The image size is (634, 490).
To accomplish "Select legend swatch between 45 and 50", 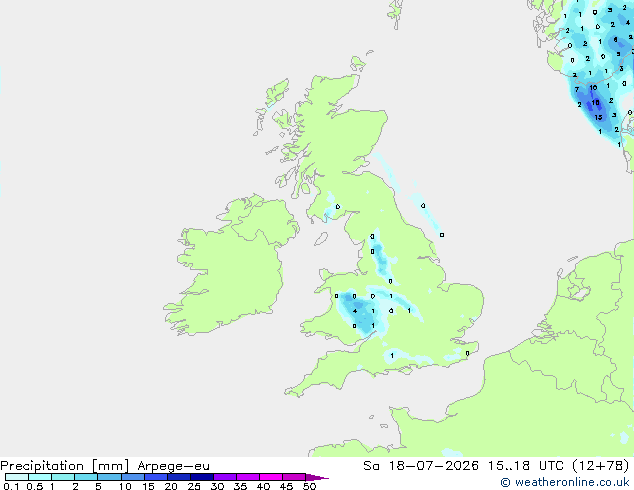I will (293, 477).
